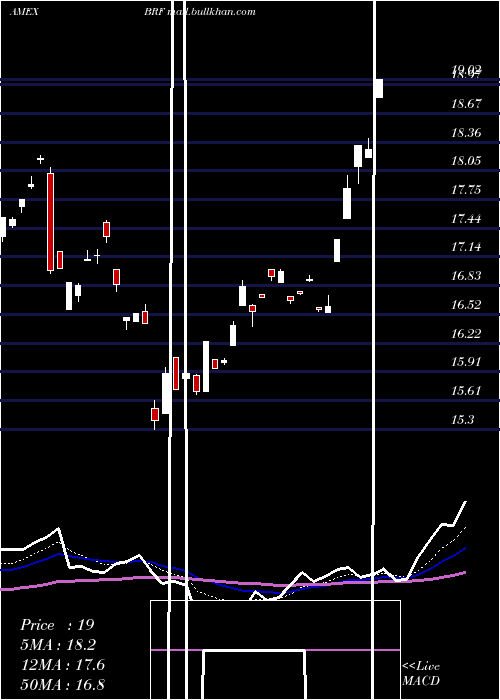Screen dimensions: 500x700
Task: Click the 17.75 price axis label
Action: pos(466,190)
